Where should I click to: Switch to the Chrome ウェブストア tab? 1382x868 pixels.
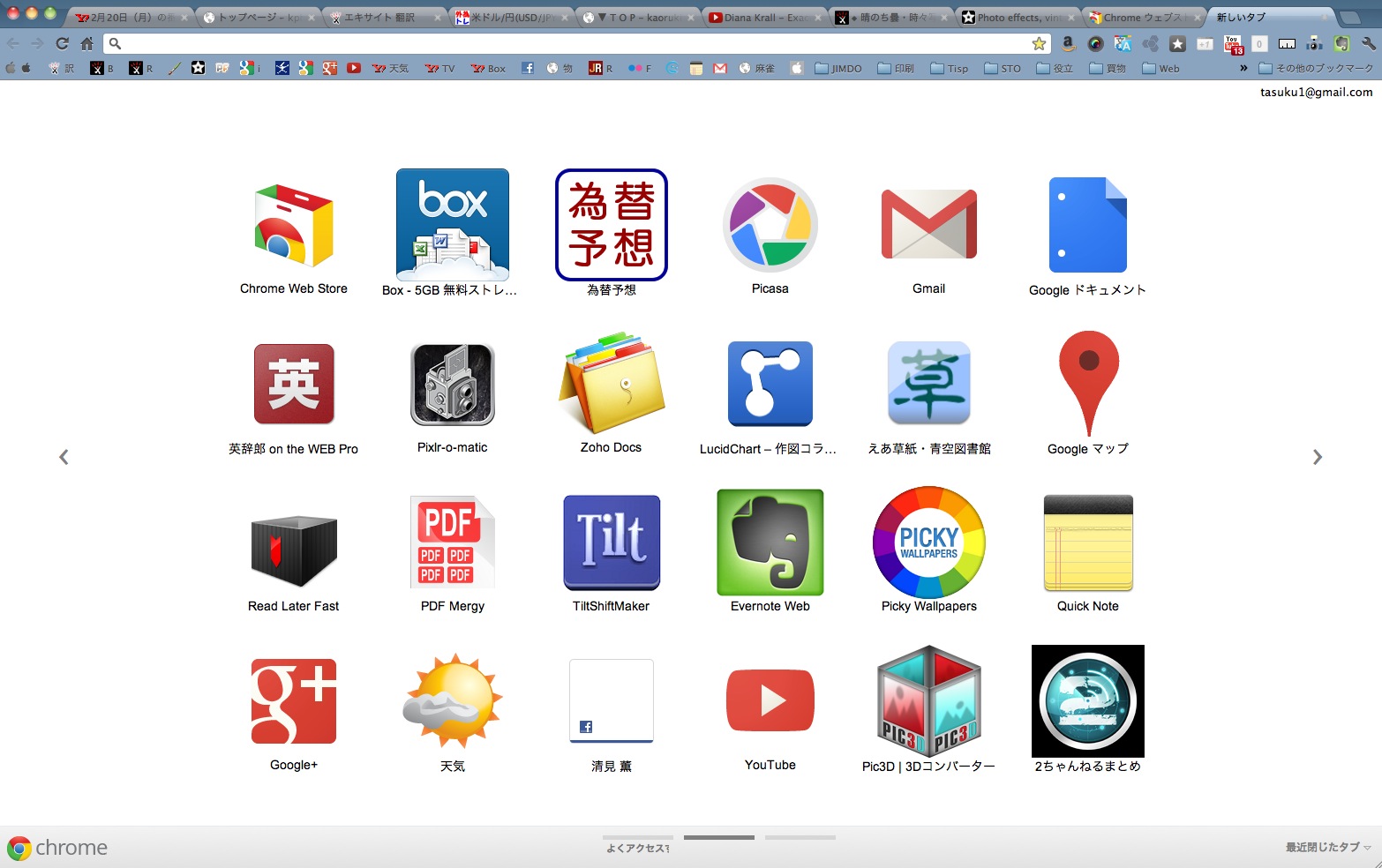1145,18
